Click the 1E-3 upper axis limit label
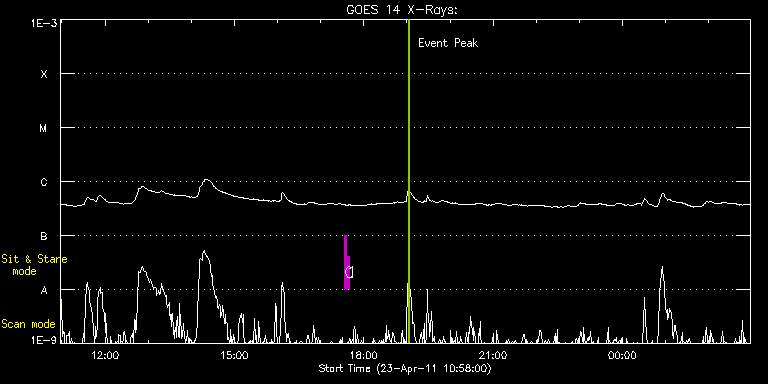This screenshot has height=384, width=768. coord(43,22)
